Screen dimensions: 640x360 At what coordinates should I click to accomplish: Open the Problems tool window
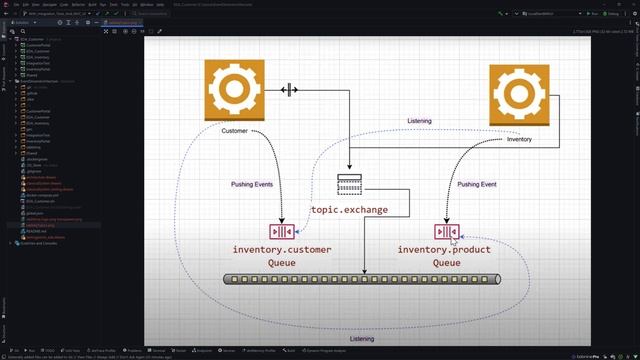click(x=132, y=351)
